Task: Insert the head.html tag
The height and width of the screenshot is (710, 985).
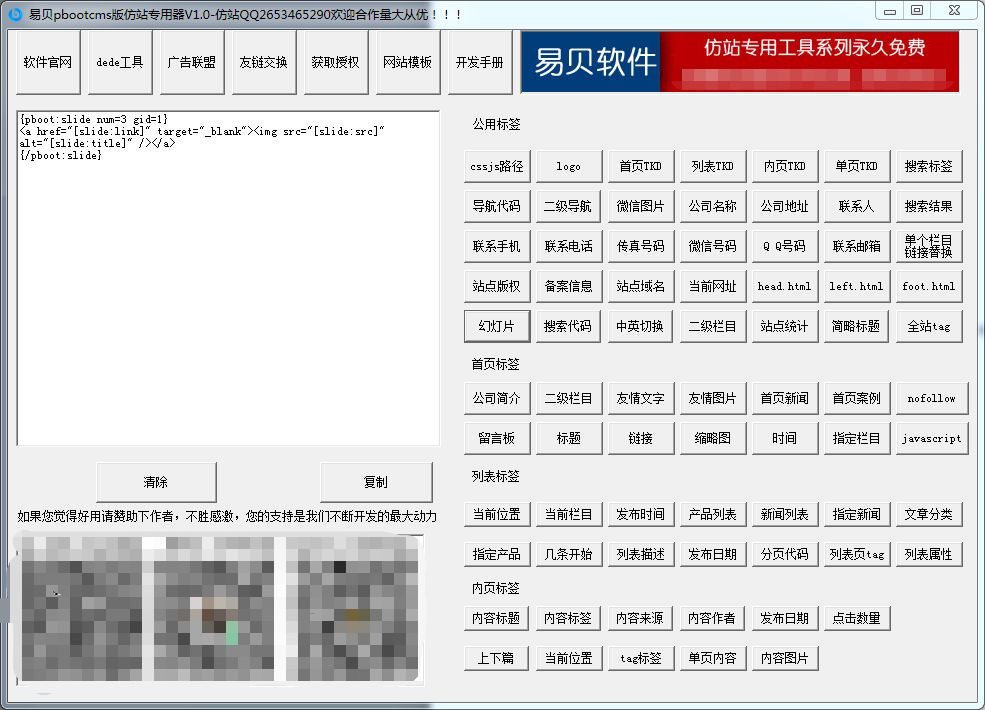Action: pyautogui.click(x=785, y=285)
